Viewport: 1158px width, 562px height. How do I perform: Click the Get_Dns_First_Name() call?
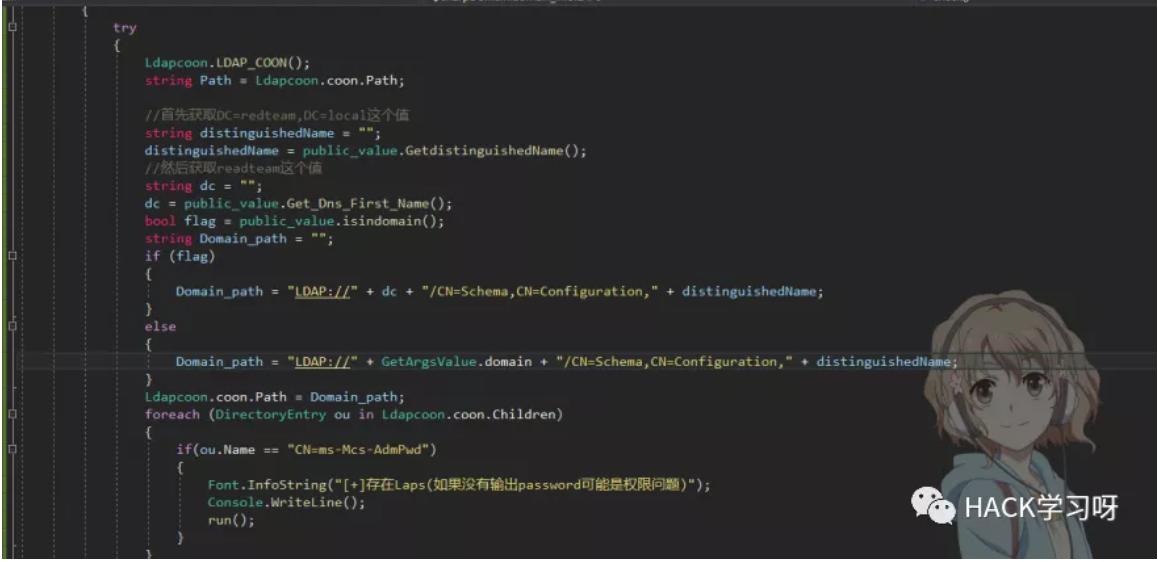367,203
